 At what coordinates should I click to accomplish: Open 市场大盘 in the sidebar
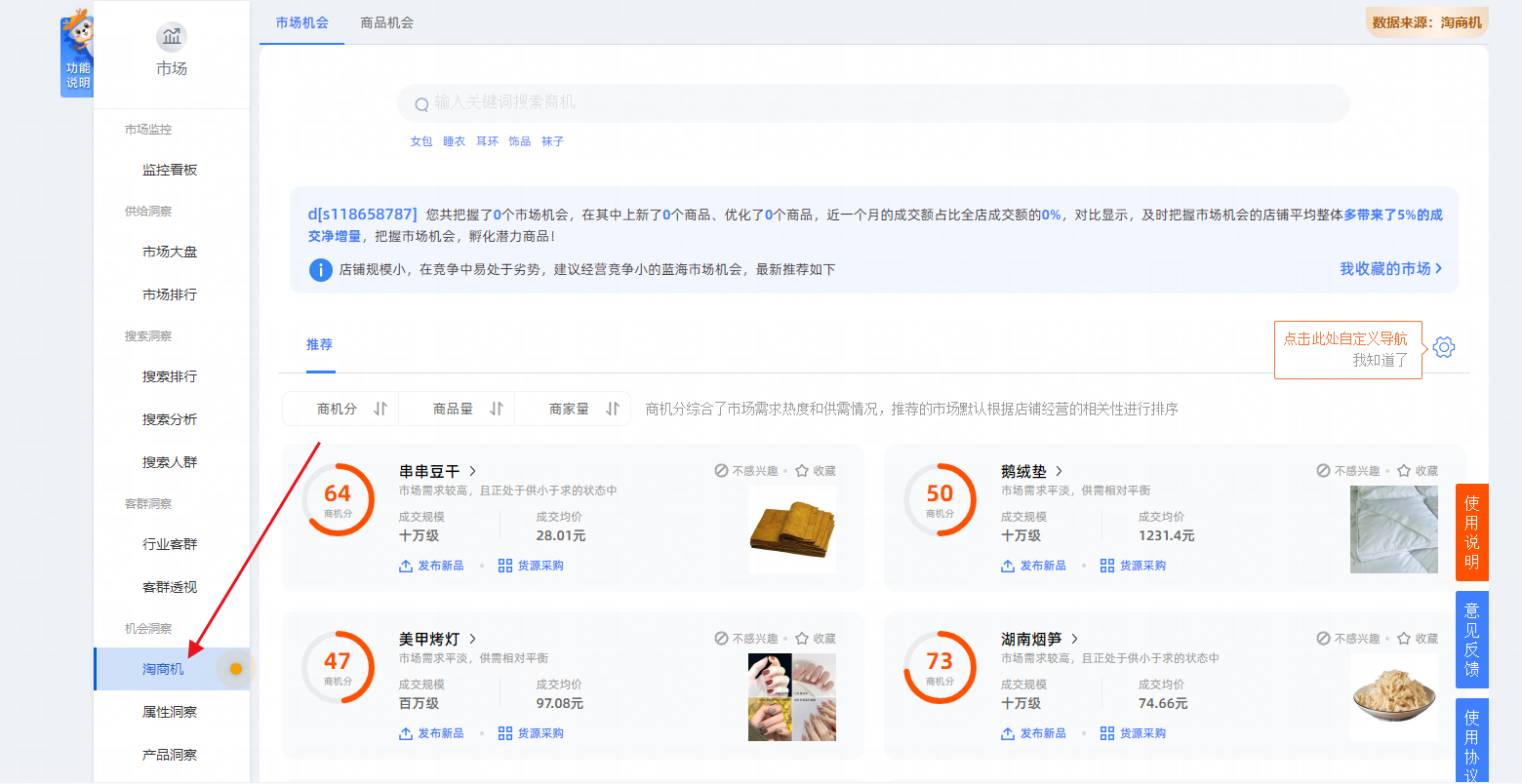171,252
